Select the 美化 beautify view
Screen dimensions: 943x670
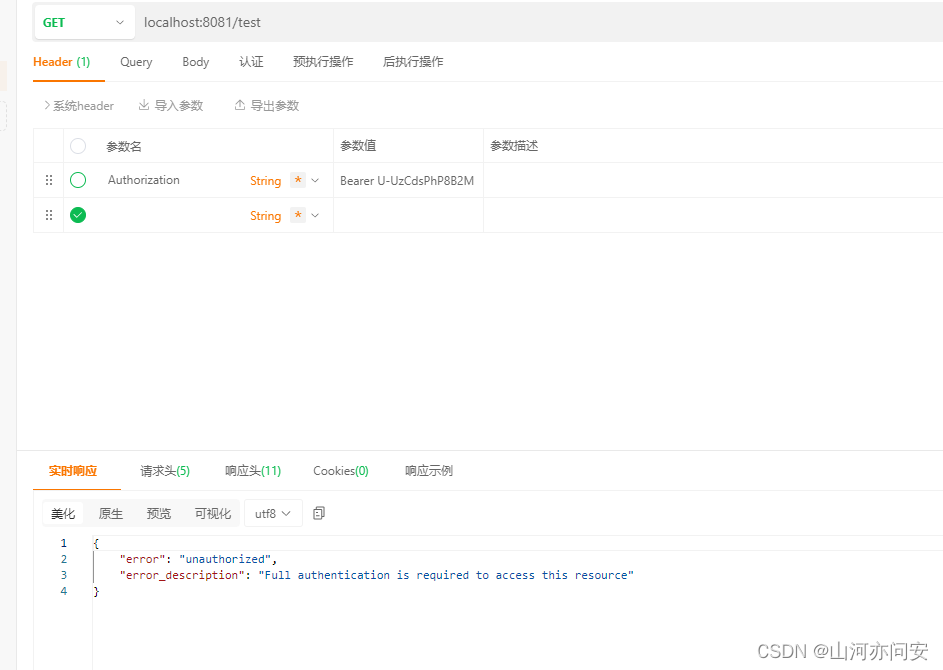tap(63, 513)
